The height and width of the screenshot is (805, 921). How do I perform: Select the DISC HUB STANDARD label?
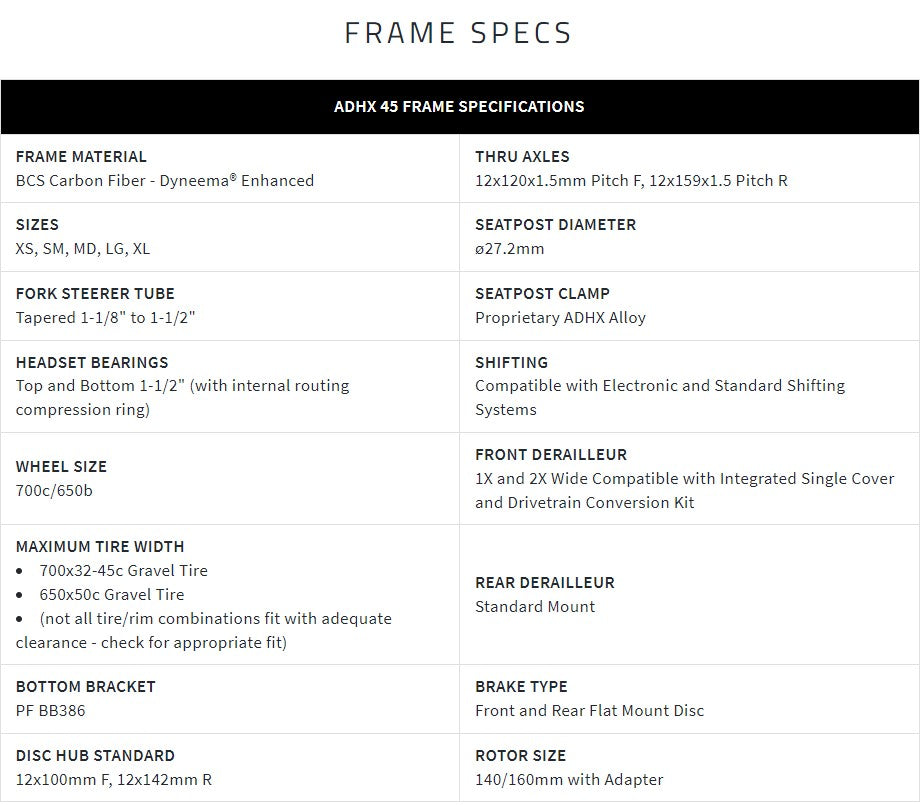tap(95, 756)
